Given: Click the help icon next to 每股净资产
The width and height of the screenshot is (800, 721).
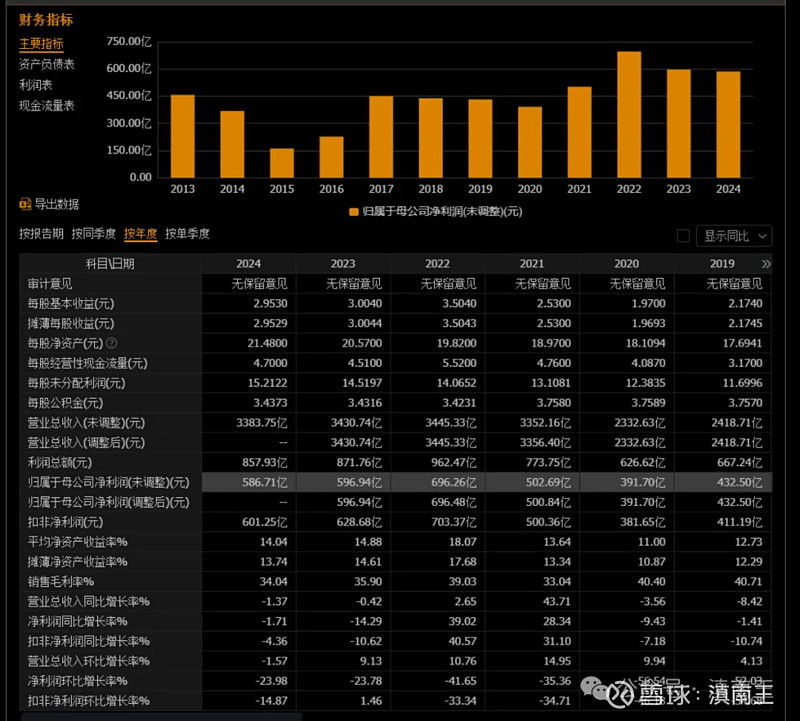Looking at the screenshot, I should (113, 343).
